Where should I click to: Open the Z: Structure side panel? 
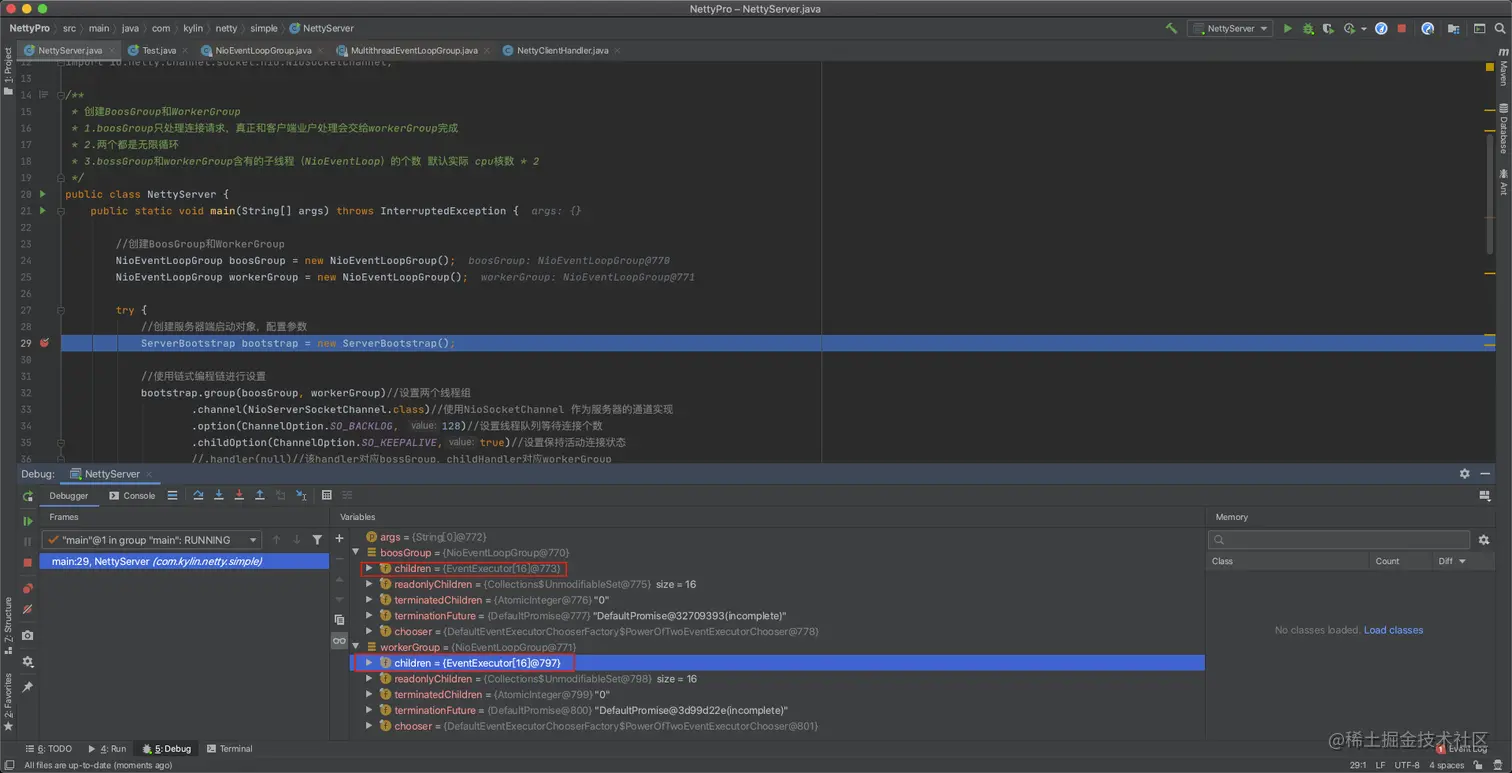(7, 624)
